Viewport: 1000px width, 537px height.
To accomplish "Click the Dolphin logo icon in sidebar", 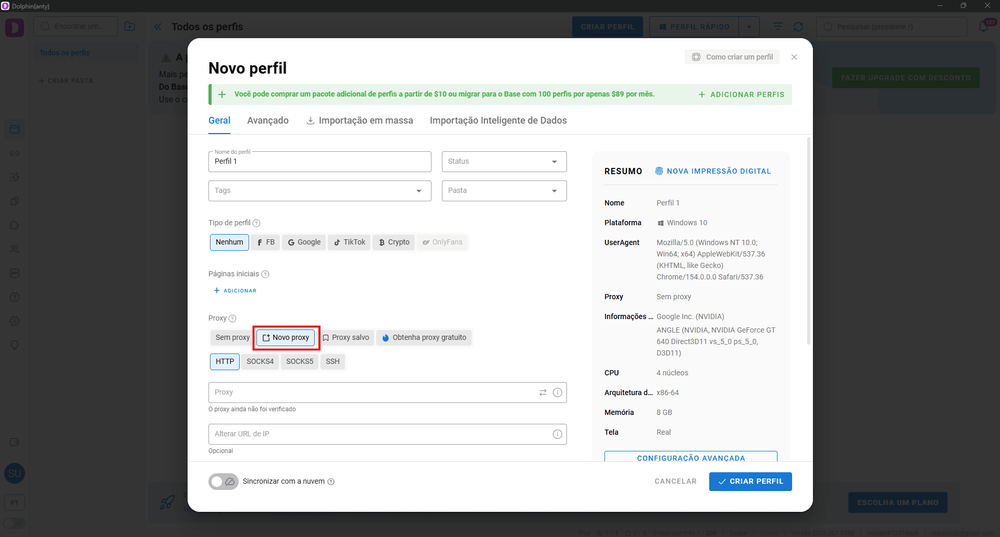I will point(15,27).
